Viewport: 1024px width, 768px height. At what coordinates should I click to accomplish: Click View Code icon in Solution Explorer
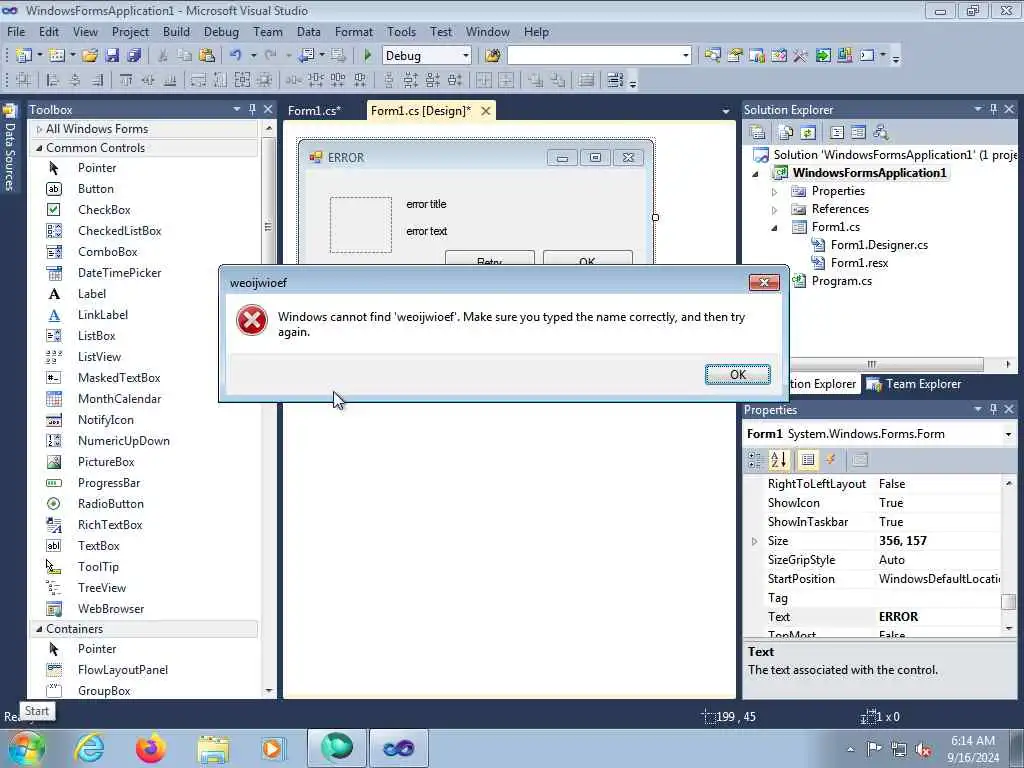[x=837, y=133]
